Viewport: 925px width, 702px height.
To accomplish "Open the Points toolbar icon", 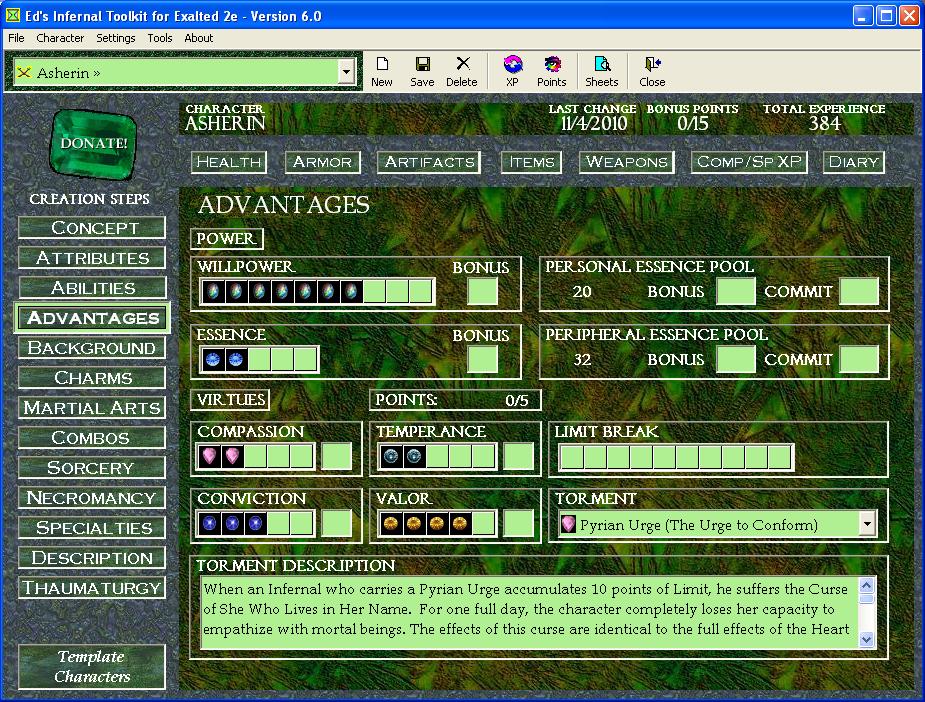I will pyautogui.click(x=552, y=71).
